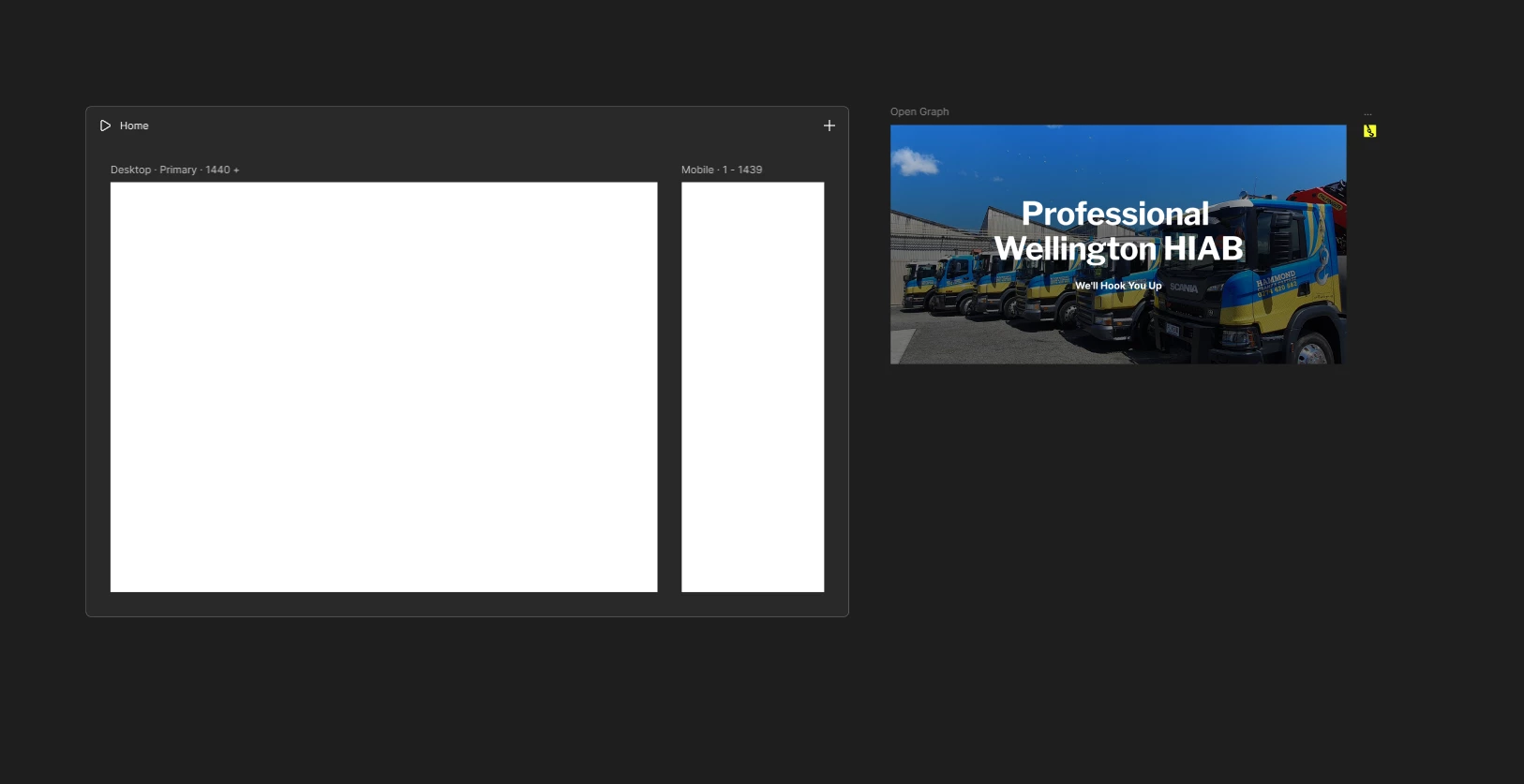Click the 'Open Graph' frame label
The image size is (1524, 784).
pyautogui.click(x=919, y=111)
